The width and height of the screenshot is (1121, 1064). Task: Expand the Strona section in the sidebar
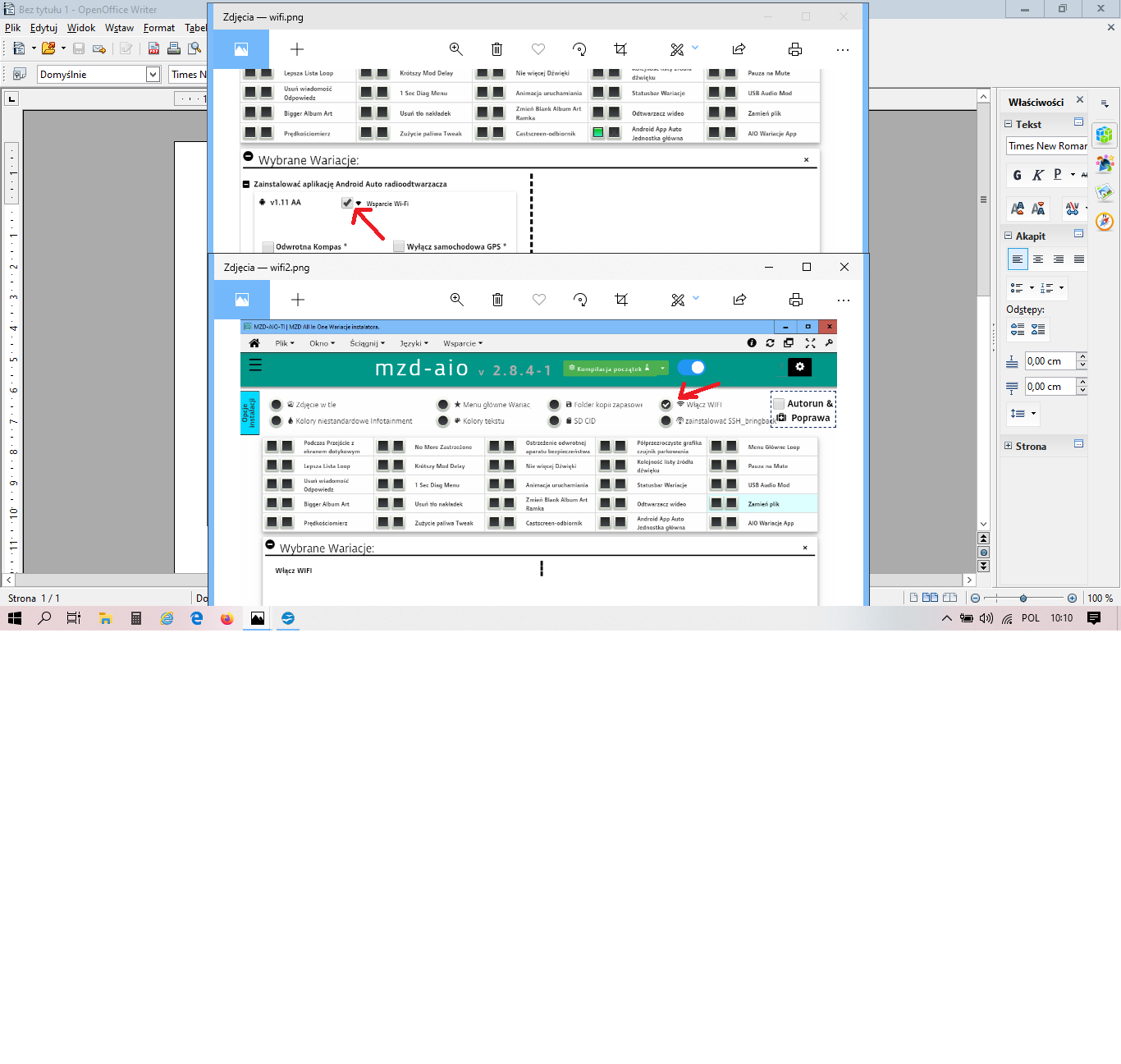tap(1008, 446)
